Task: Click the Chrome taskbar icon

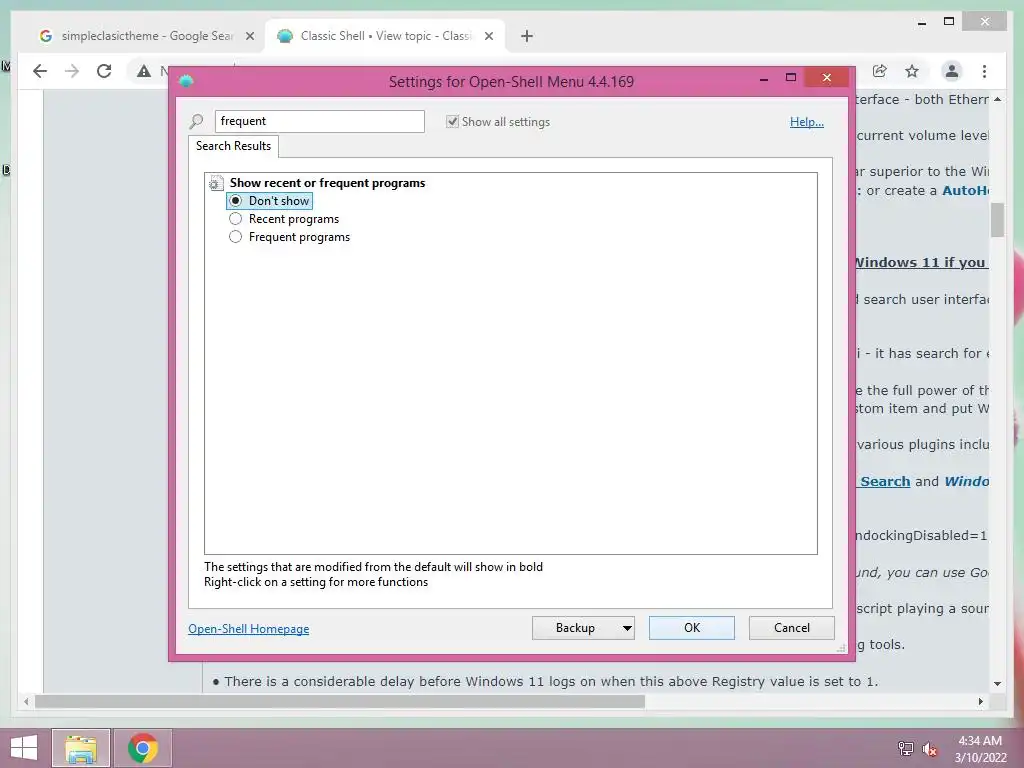Action: (143, 748)
